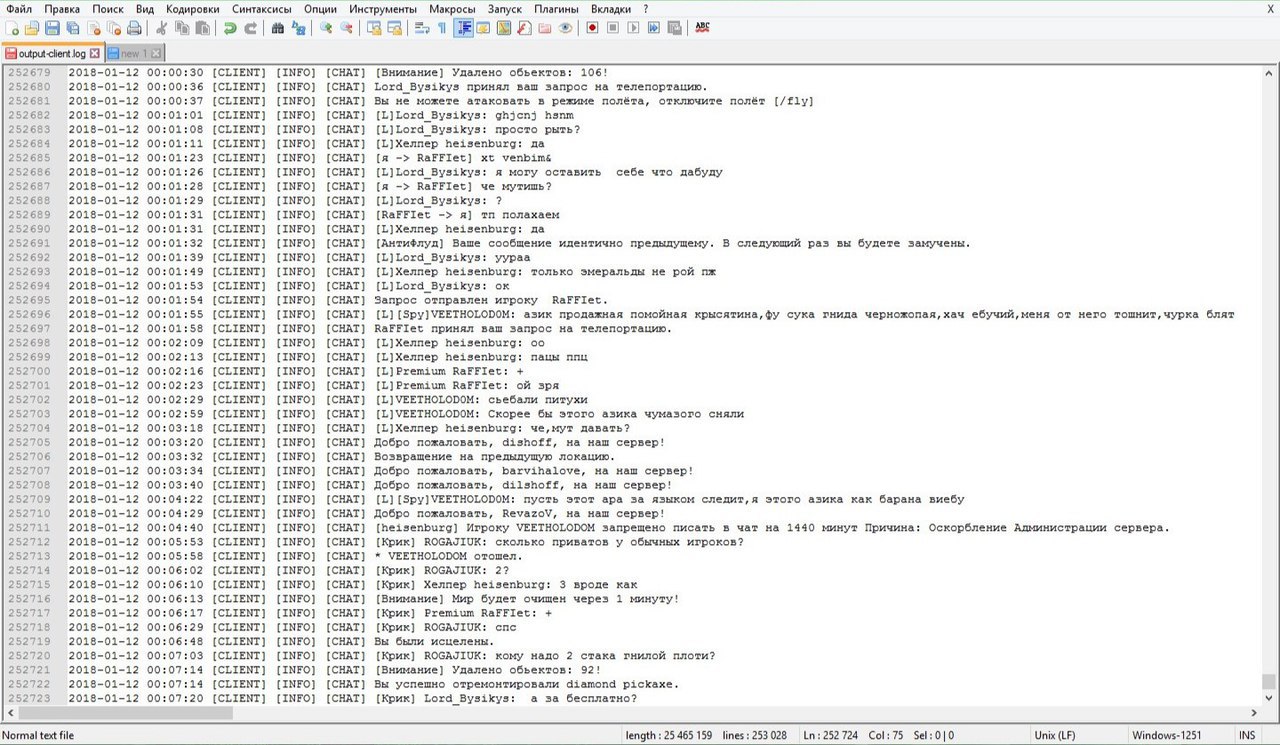Switch to the new 1 tab
Screen dimensions: 1280x745
[134, 53]
